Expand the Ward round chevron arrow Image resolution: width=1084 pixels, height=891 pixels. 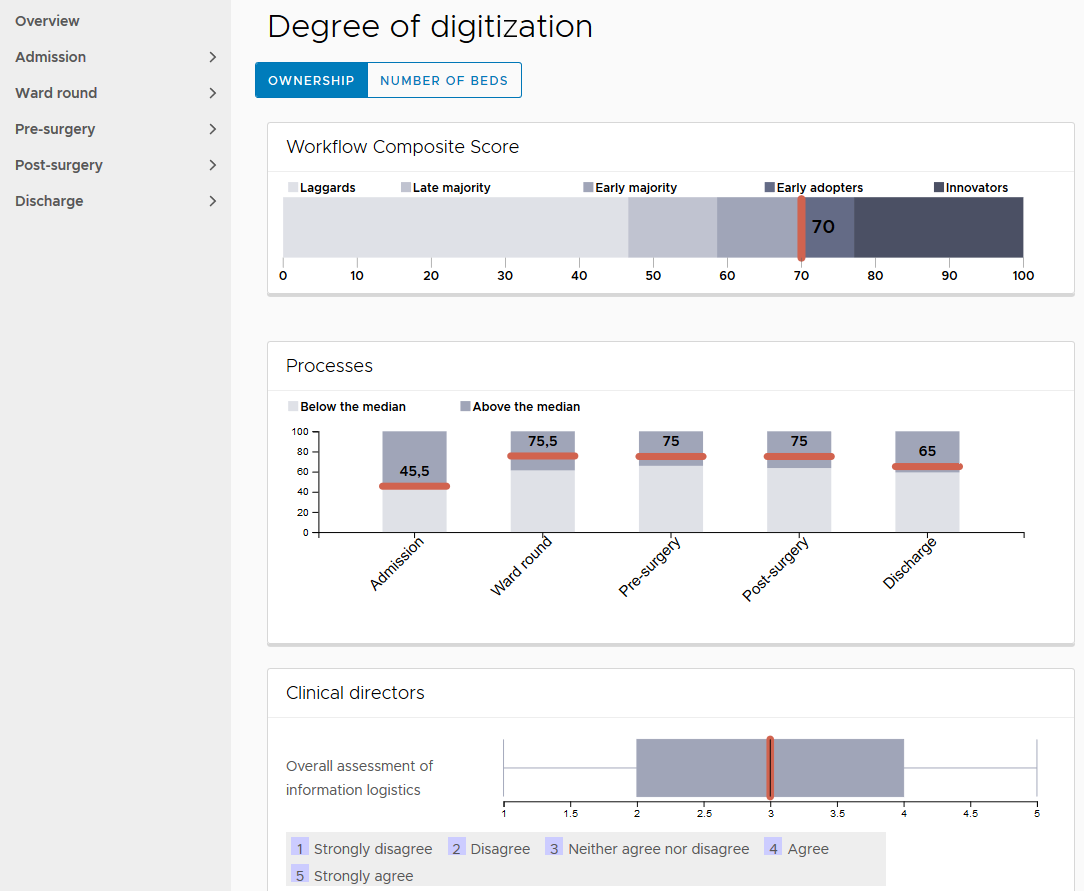point(212,93)
